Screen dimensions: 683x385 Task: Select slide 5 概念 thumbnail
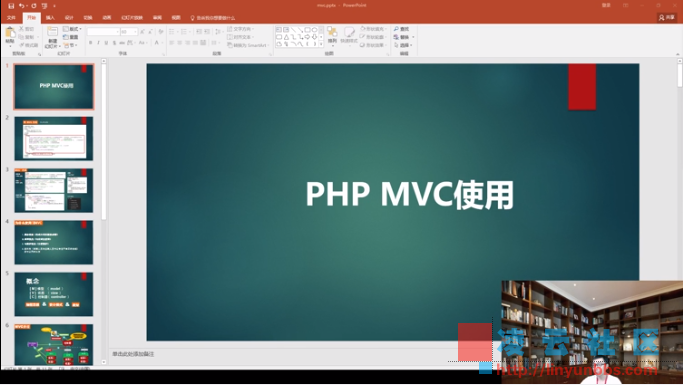coord(54,294)
